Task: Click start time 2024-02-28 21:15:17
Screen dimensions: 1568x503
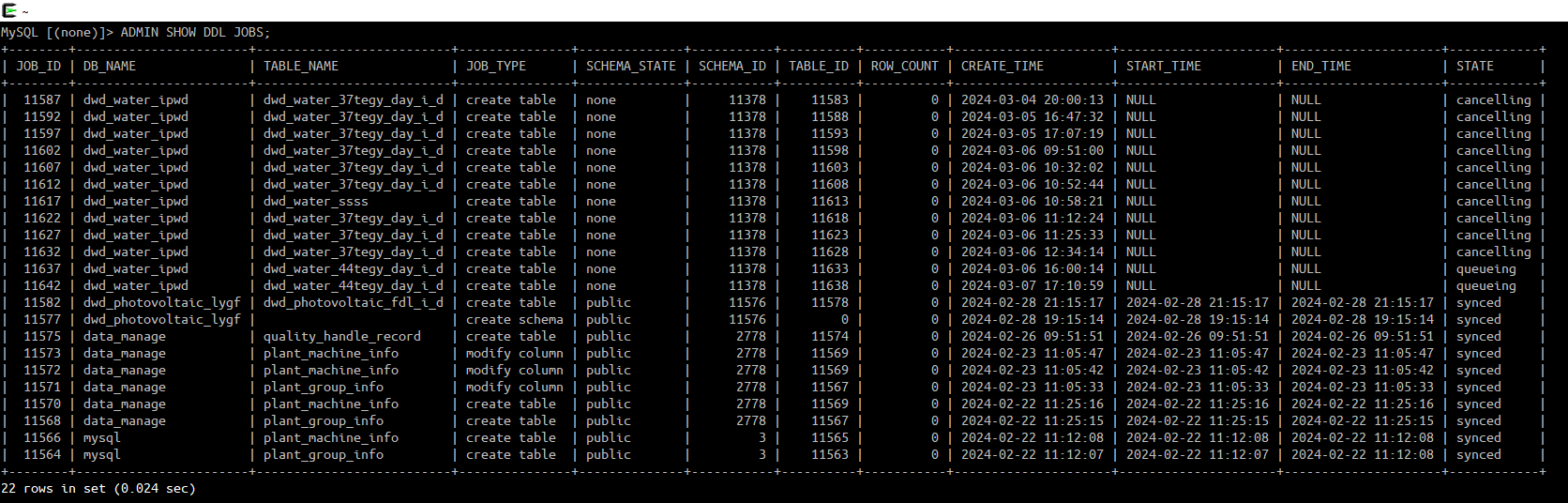Action: (x=1198, y=303)
